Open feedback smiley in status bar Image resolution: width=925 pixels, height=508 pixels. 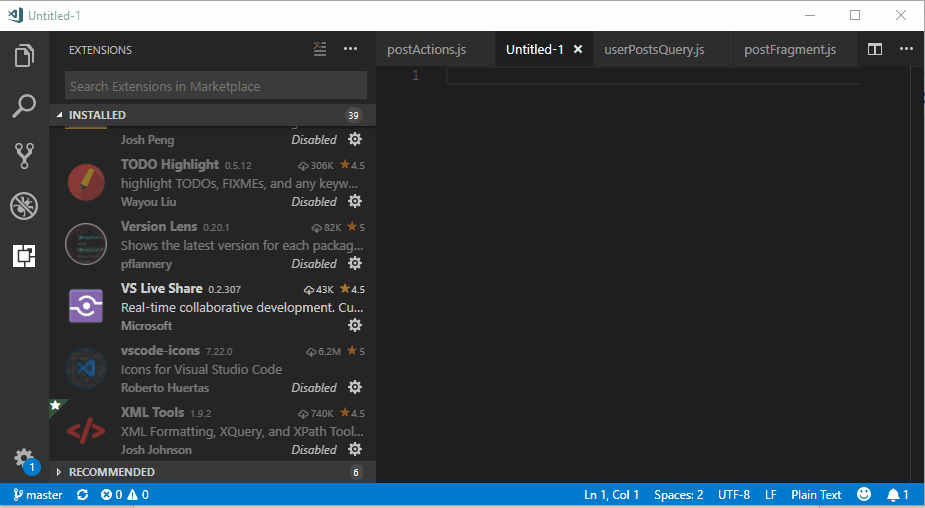tap(864, 494)
